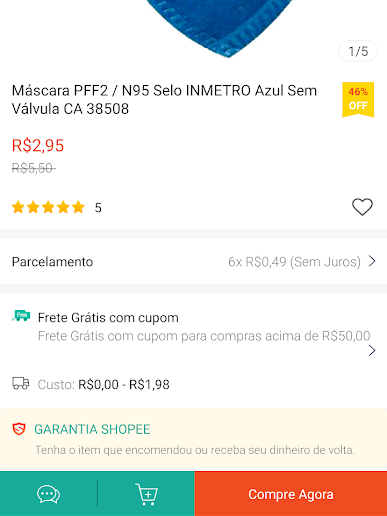Tap the free shipping truck icon
The height and width of the screenshot is (516, 387).
[x=21, y=316]
